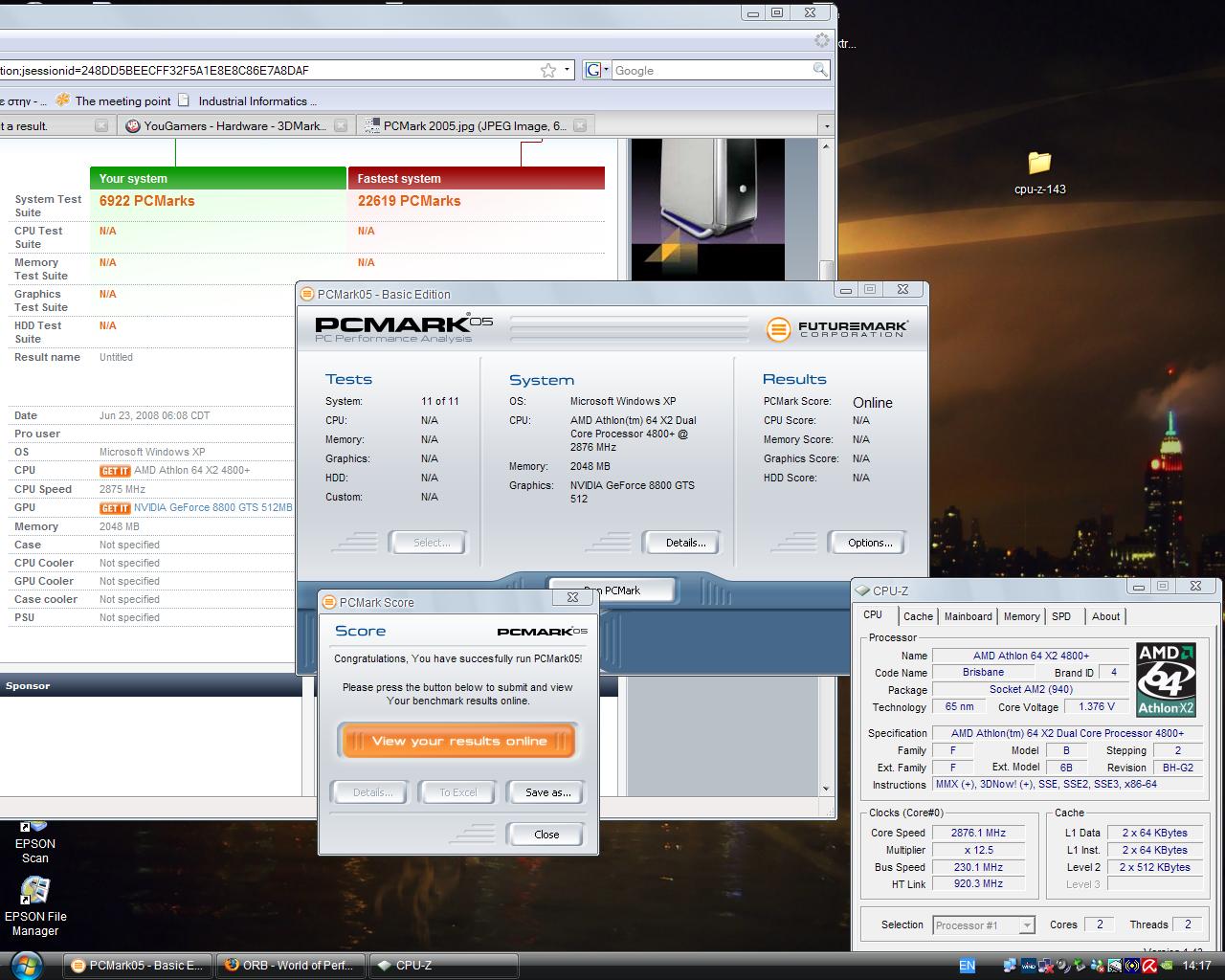
Task: Click the EN language indicator in taskbar
Action: click(968, 966)
